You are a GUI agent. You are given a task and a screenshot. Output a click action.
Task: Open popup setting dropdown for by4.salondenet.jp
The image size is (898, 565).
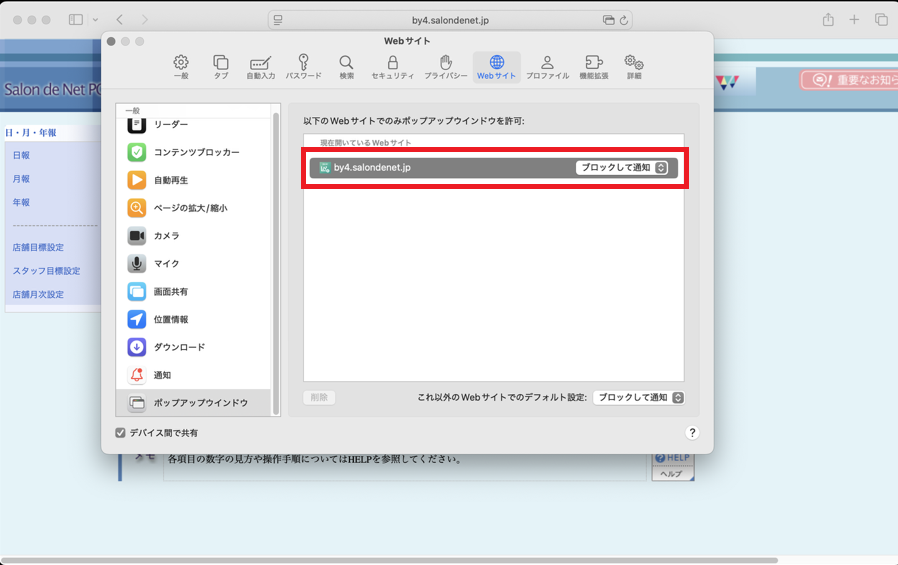click(622, 168)
